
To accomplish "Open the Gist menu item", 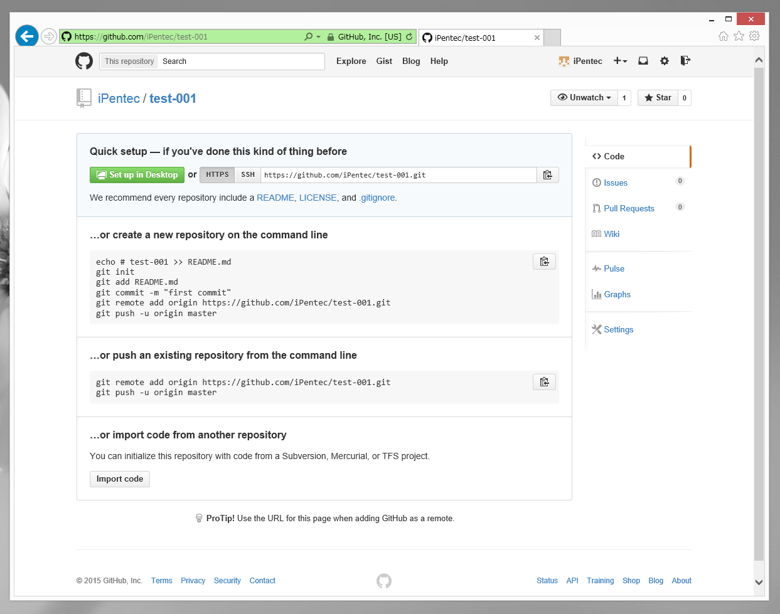I will click(384, 61).
